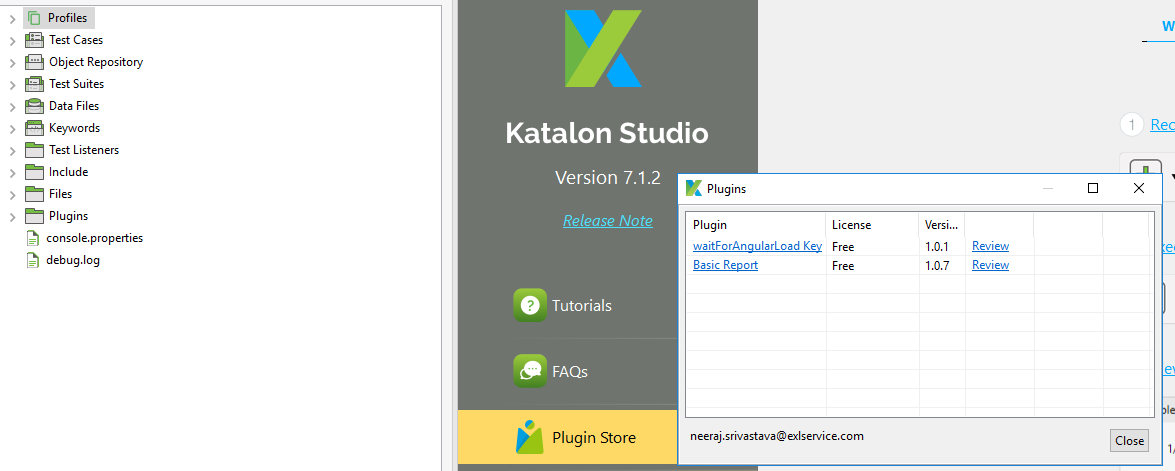
Task: Click the Data Files database icon
Action: pos(34,106)
